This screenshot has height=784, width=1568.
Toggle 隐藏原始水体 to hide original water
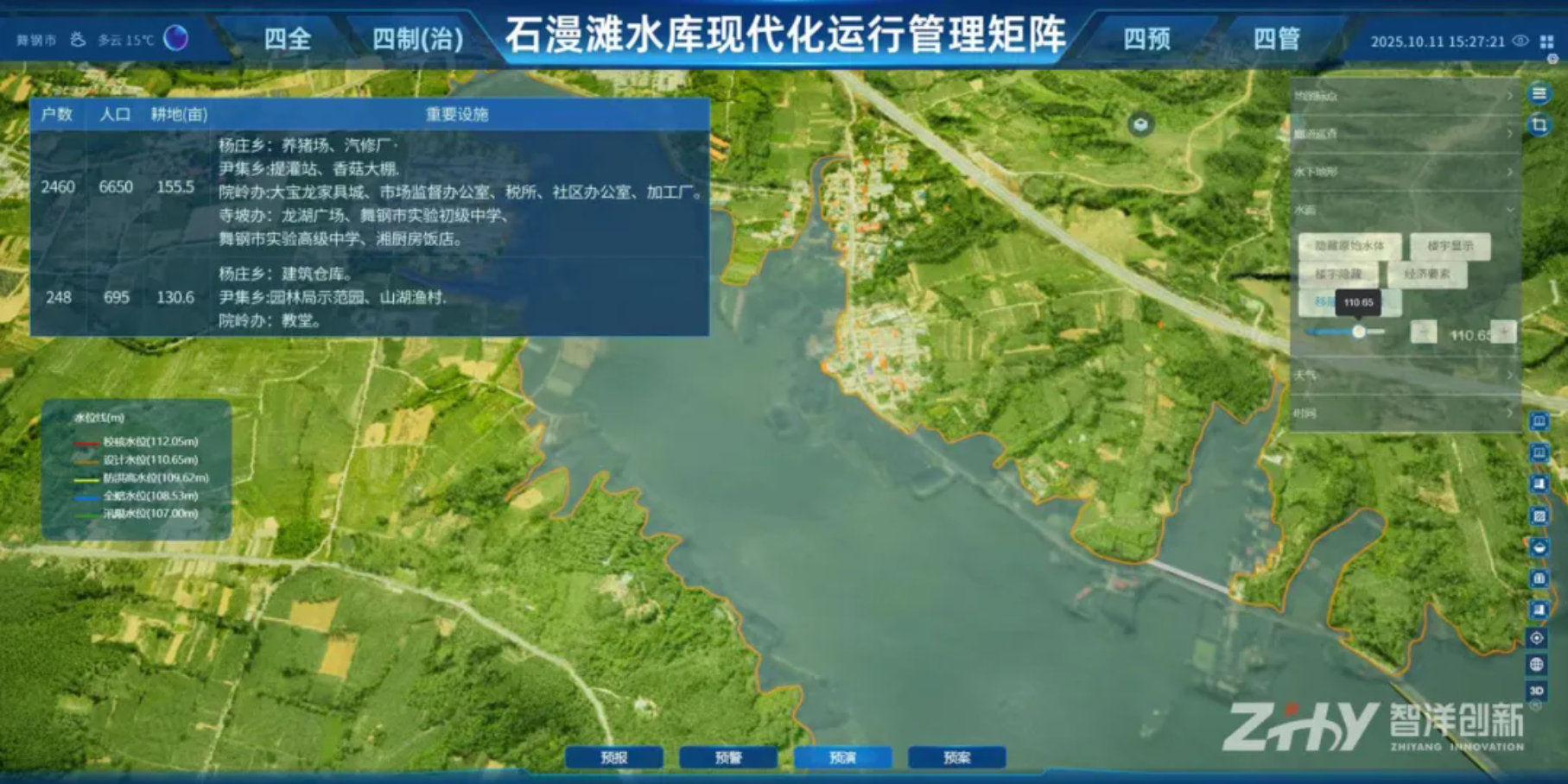click(1349, 246)
